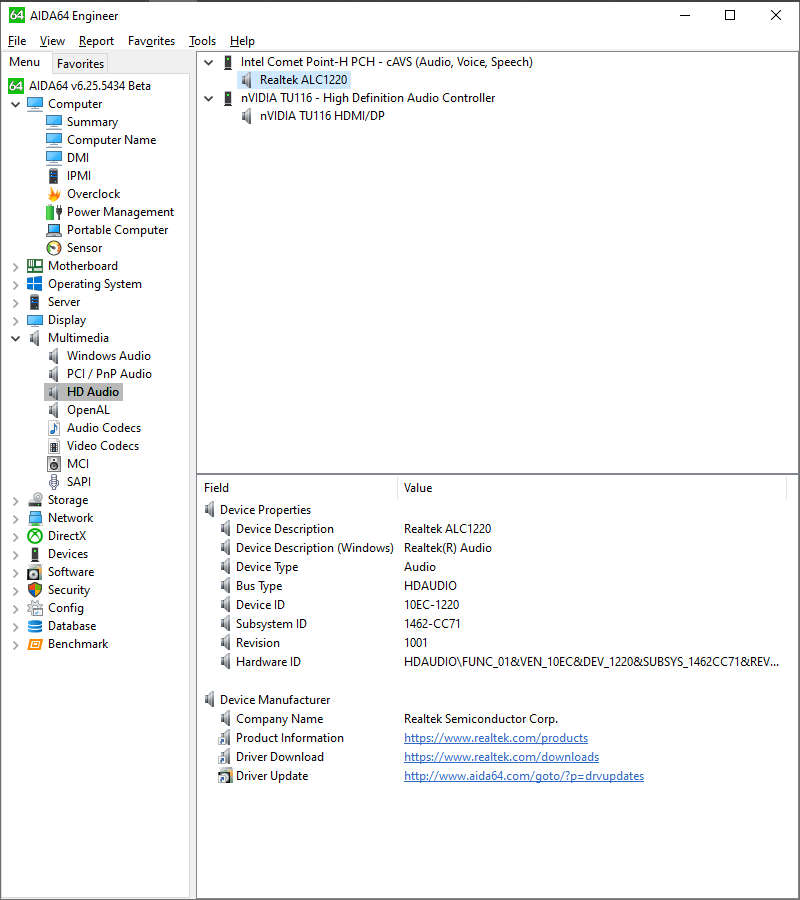Open the aida64.com drvupdates link
Viewport: 800px width, 900px height.
point(524,775)
